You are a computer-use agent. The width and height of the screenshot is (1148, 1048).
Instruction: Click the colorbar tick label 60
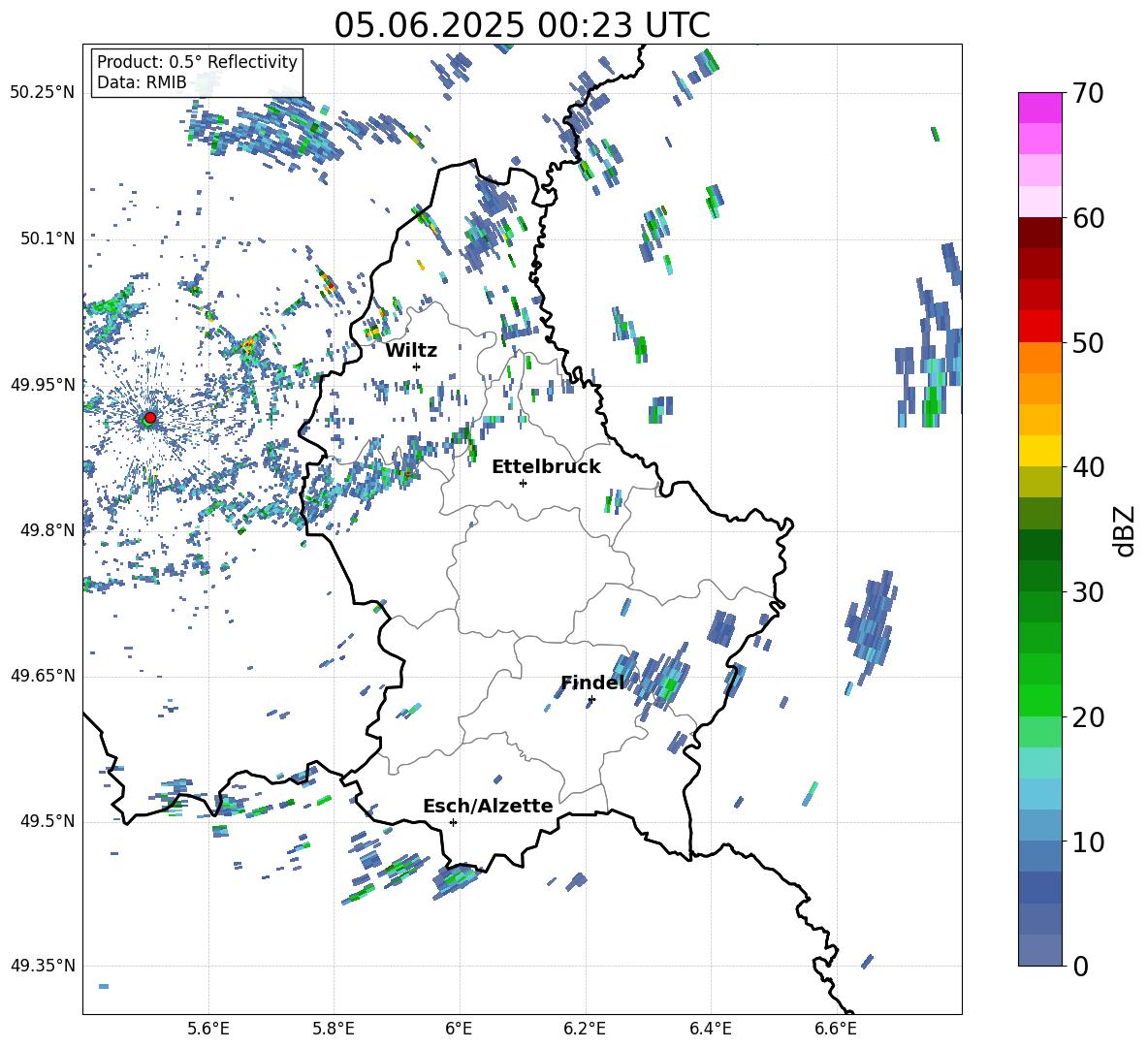(1088, 218)
